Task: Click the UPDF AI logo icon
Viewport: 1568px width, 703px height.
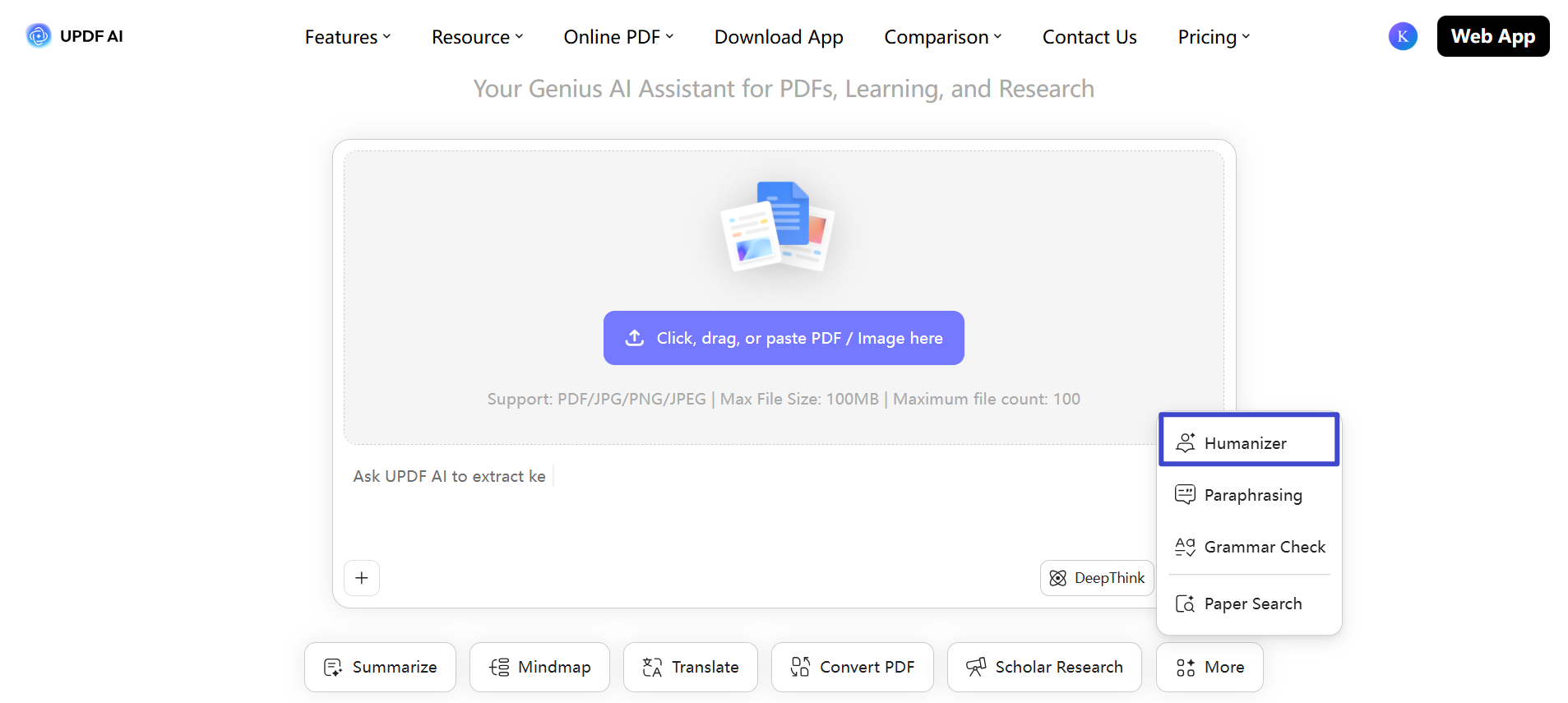Action: pyautogui.click(x=38, y=36)
